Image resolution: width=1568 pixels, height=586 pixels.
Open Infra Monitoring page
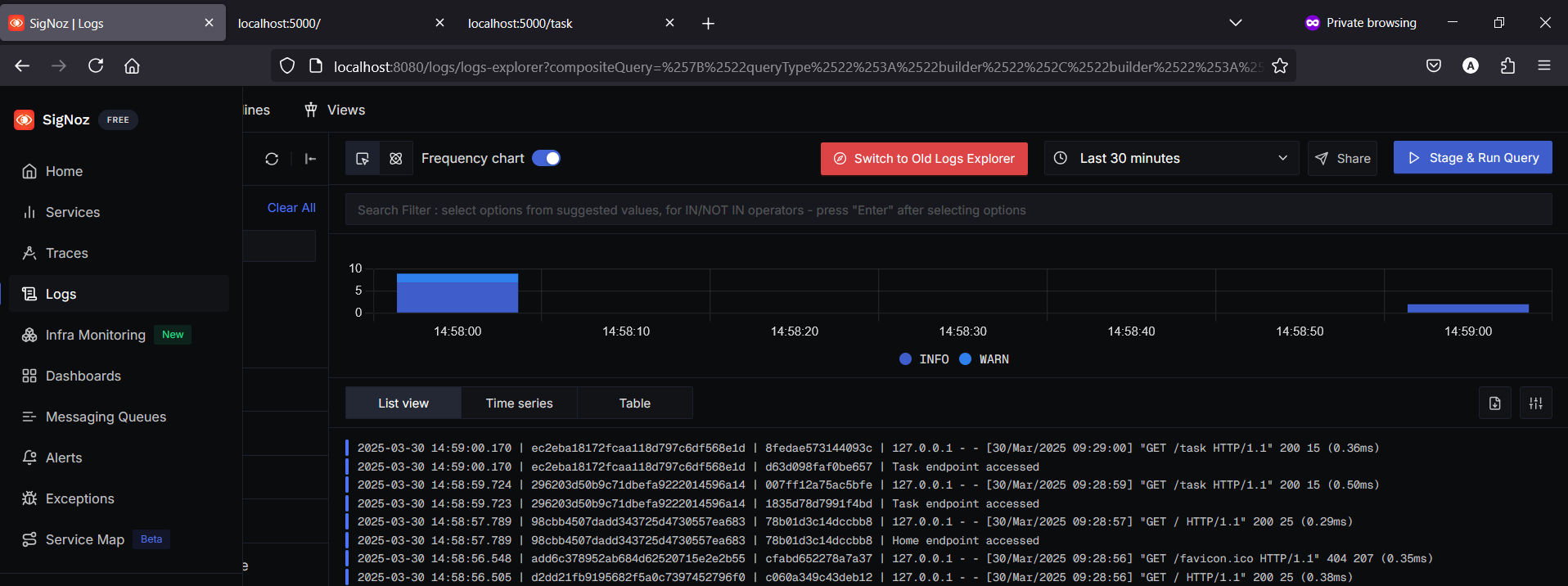pos(95,335)
